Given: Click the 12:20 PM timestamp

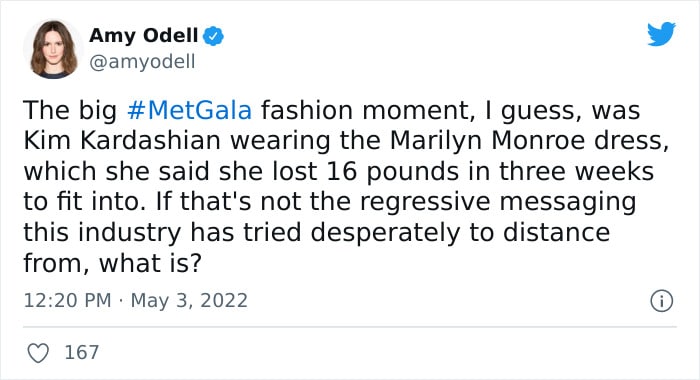Looking at the screenshot, I should tap(67, 301).
